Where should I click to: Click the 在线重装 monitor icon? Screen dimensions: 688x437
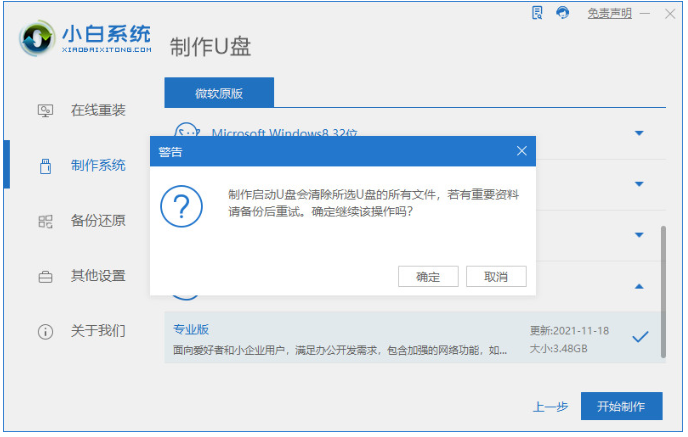click(45, 110)
